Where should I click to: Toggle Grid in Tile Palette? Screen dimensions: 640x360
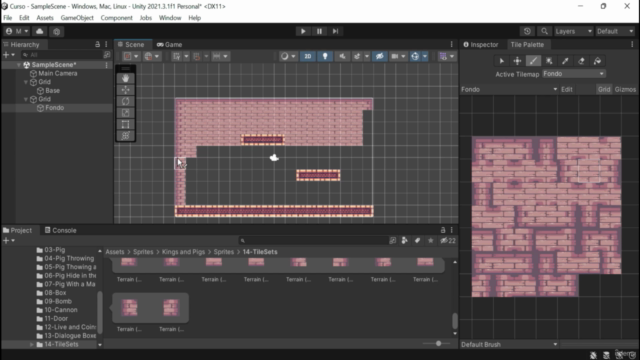click(x=604, y=89)
